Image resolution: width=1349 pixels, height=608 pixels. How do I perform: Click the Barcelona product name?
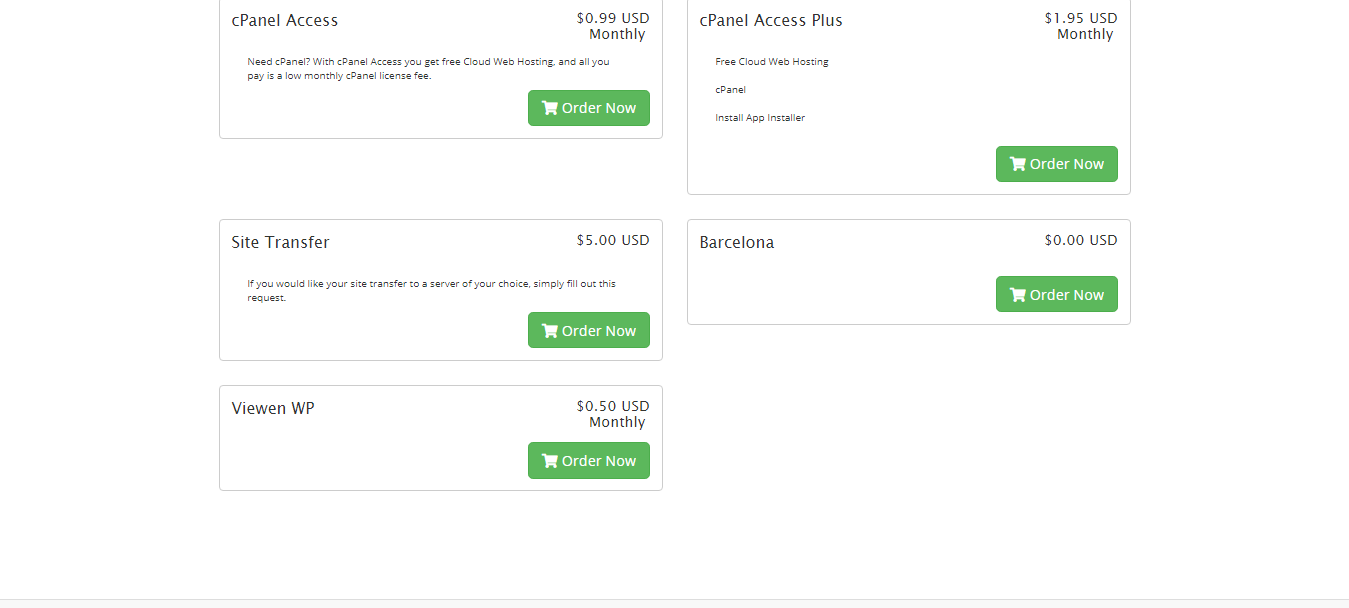click(x=737, y=242)
